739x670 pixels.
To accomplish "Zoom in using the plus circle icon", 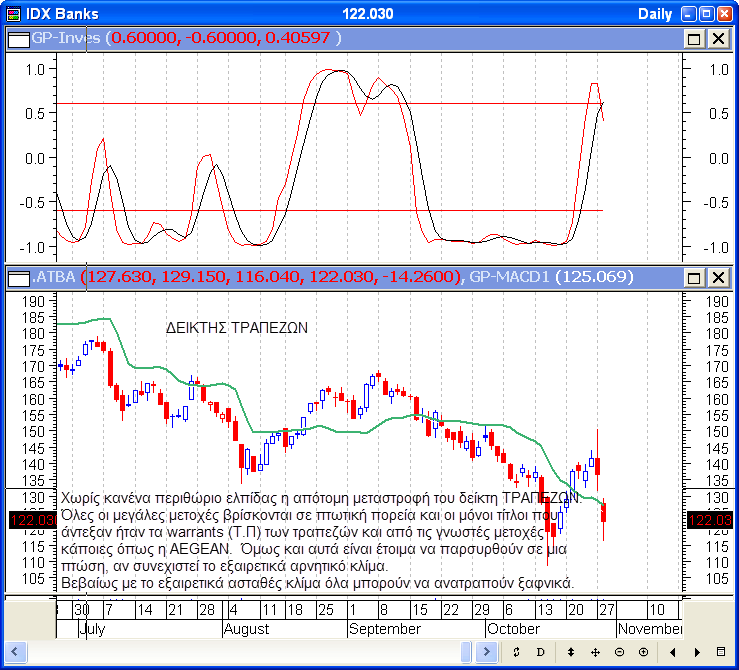I will 643,652.
